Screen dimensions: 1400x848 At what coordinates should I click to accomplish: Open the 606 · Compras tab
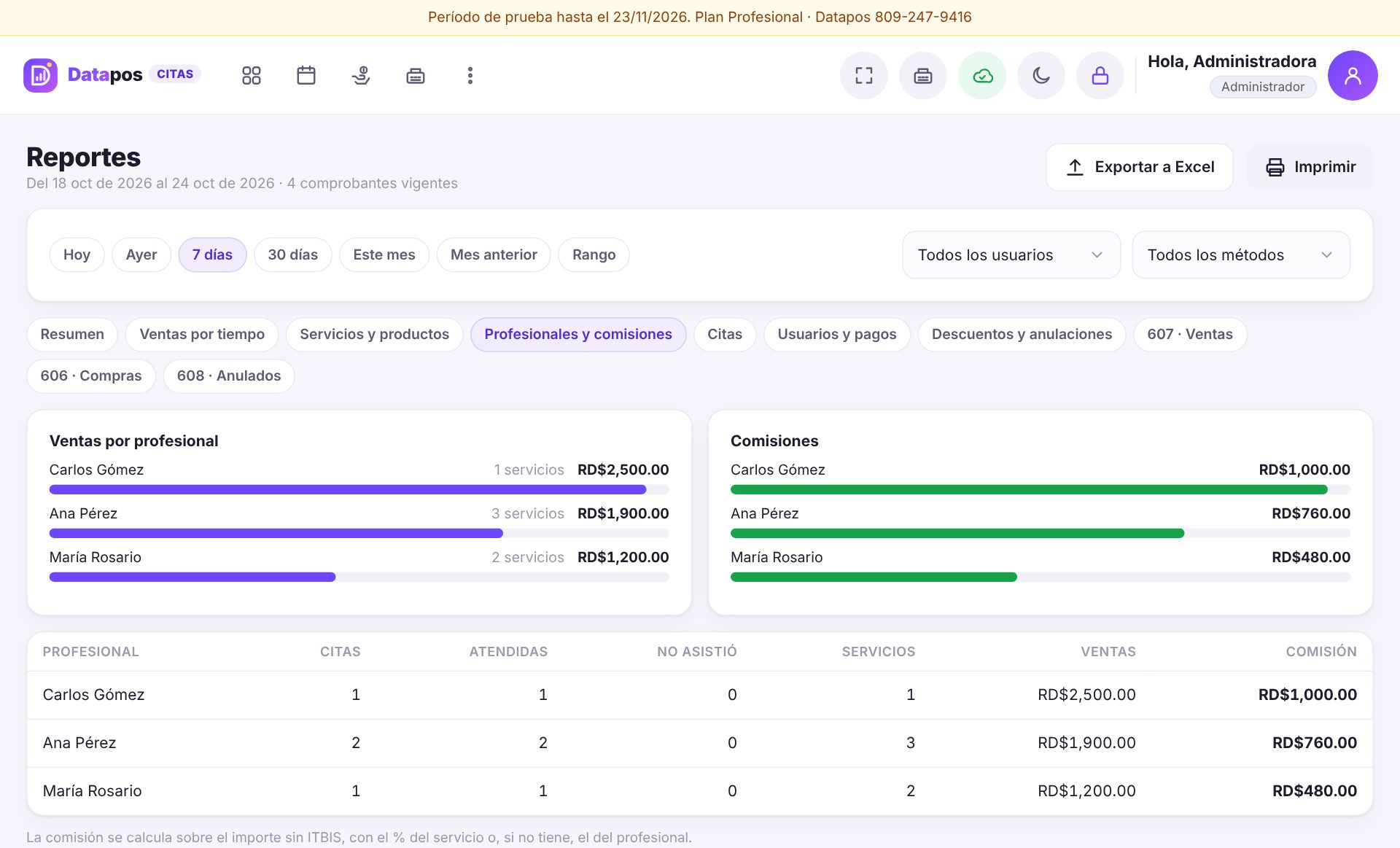click(91, 376)
